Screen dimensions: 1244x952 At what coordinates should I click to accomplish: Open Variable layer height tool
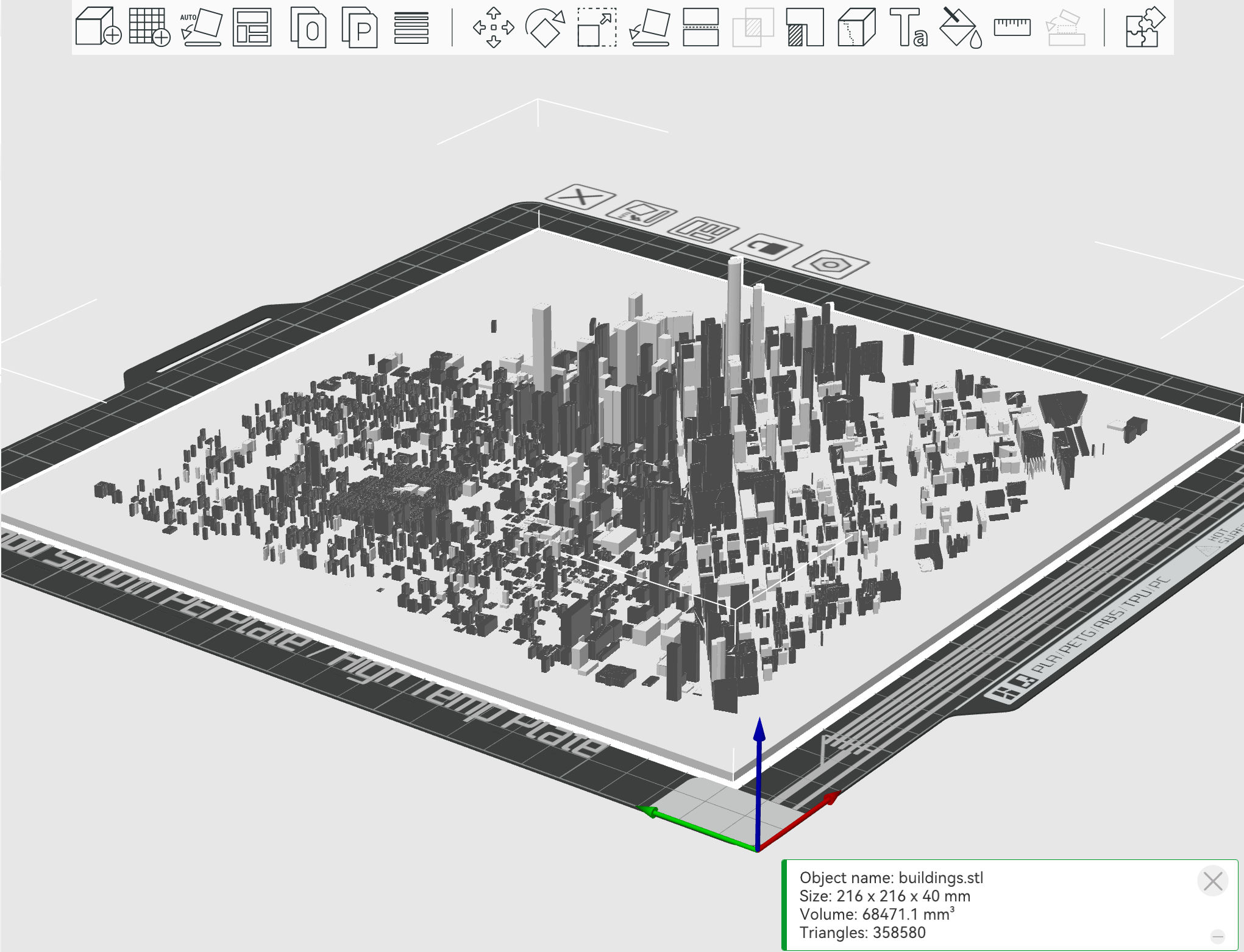coord(411,27)
